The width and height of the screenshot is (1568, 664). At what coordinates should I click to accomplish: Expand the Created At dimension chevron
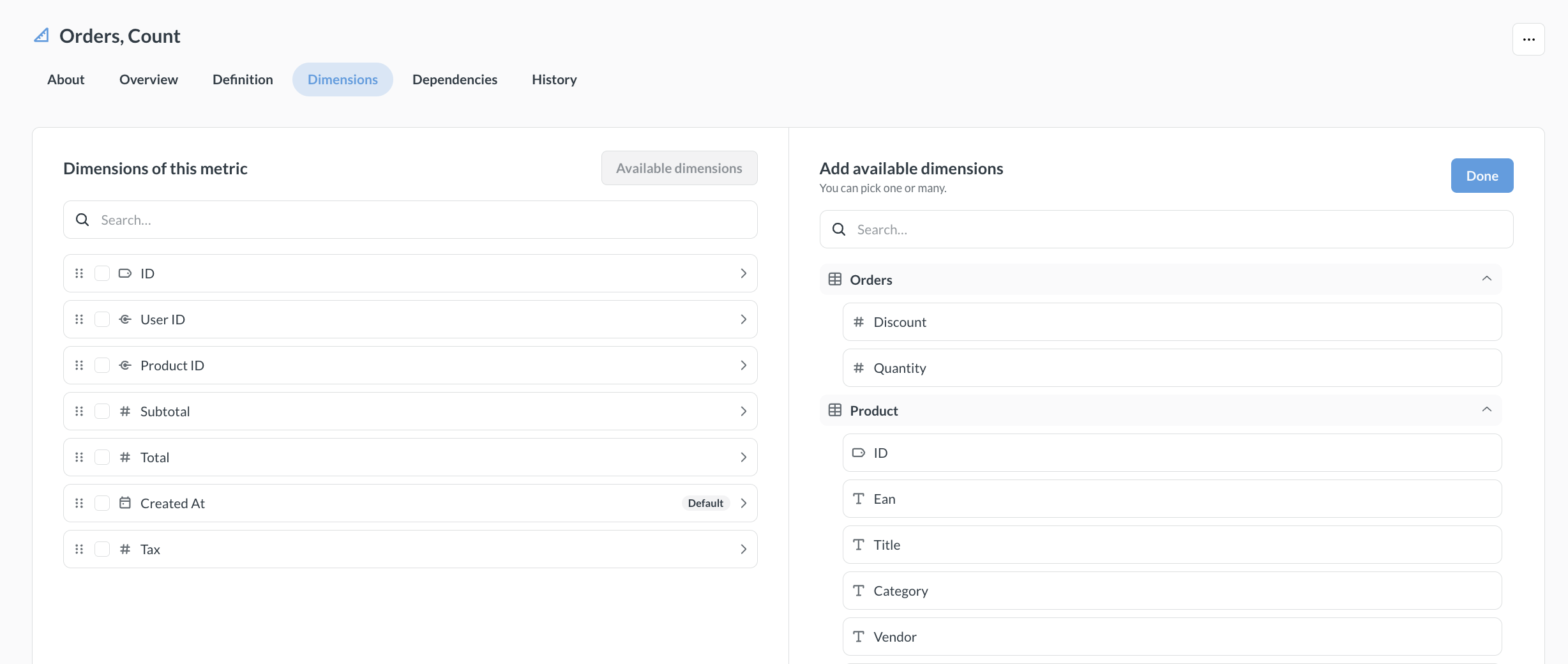tap(743, 503)
